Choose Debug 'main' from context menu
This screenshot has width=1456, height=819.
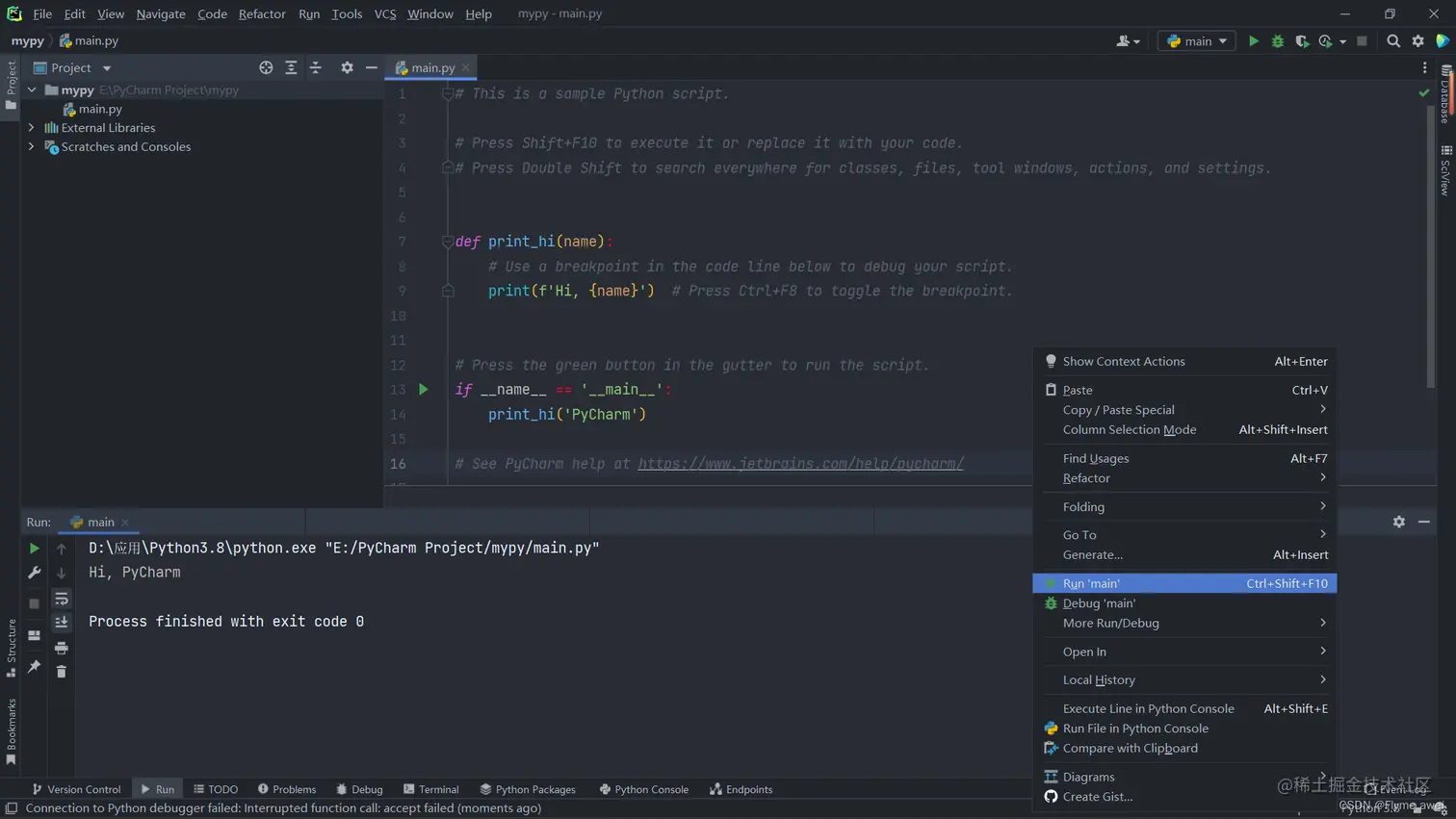click(x=1184, y=603)
